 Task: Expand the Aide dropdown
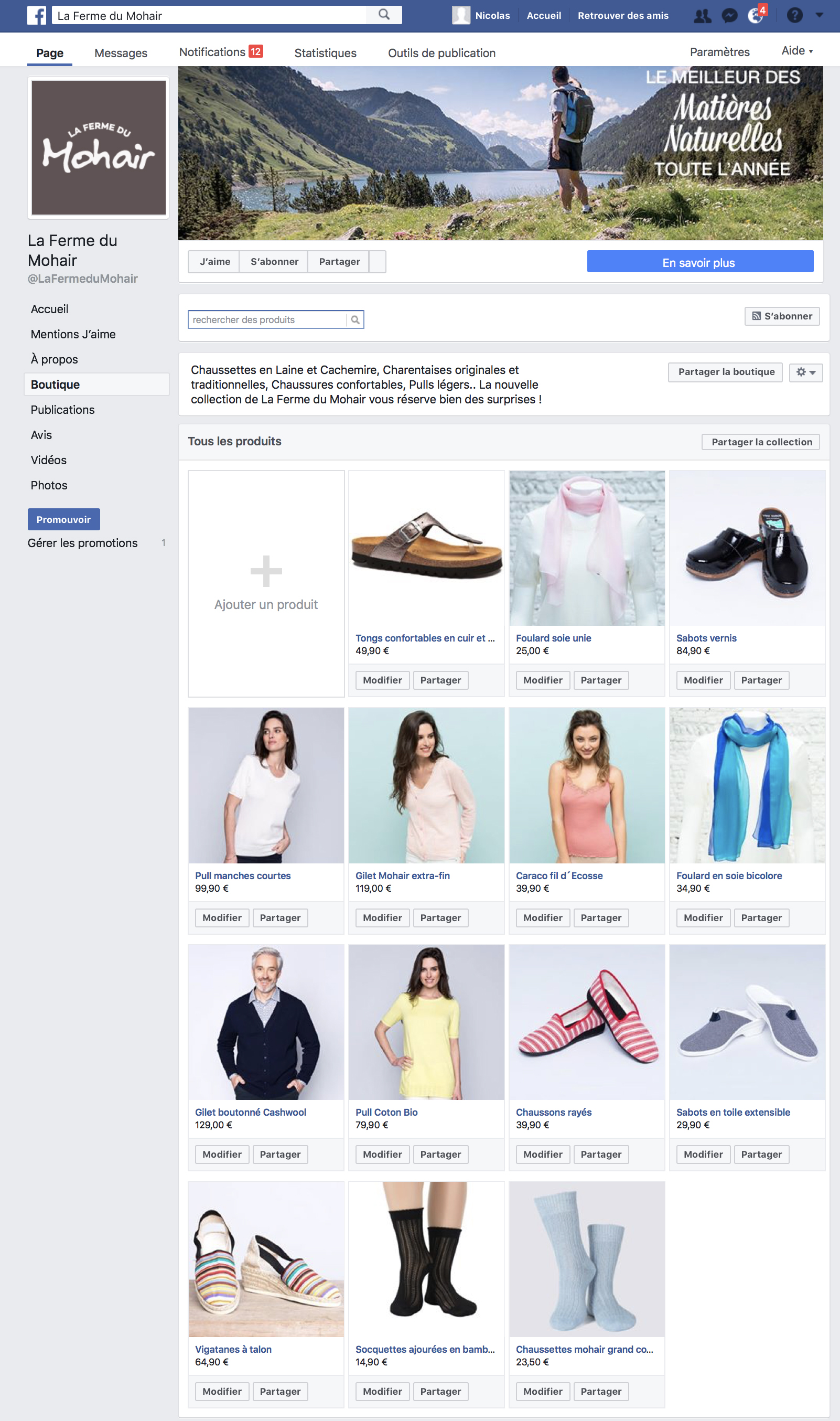(x=797, y=51)
